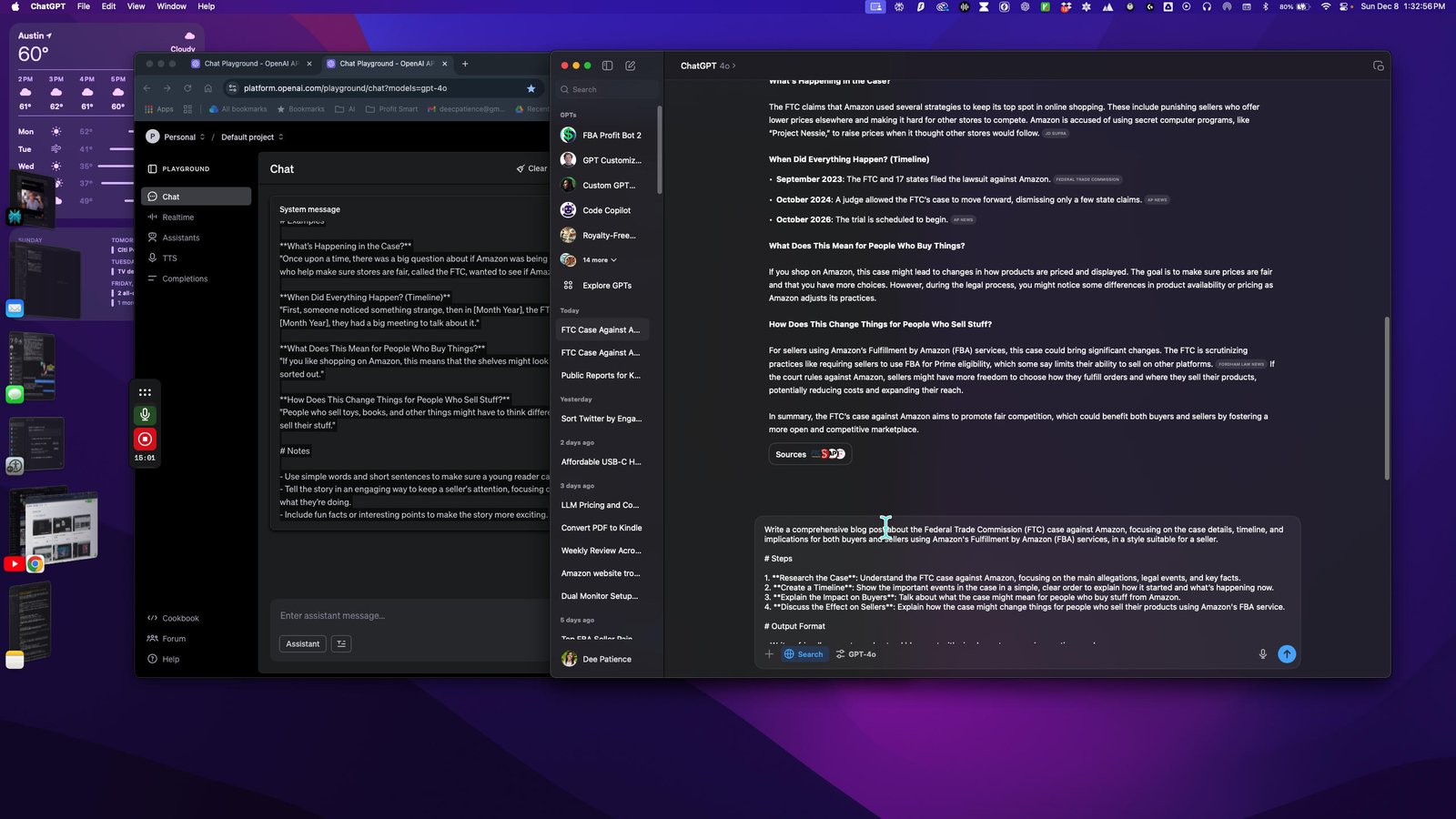Switch to first Chat Playground browser tab
1456x819 pixels.
click(x=250, y=64)
